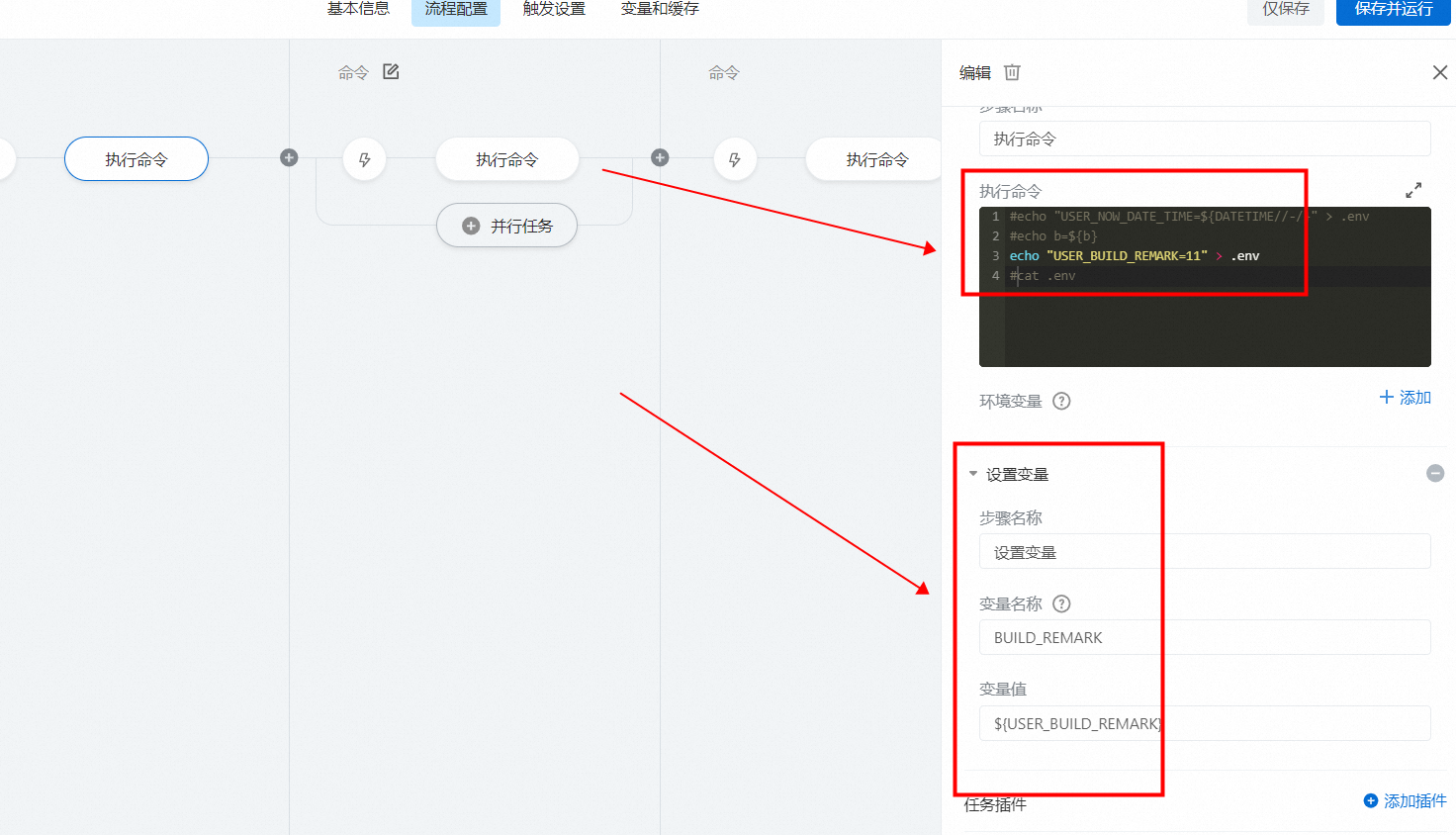Screen dimensions: 1456x835
Task: Click the edit icon beside the 命令 stage title
Action: pyautogui.click(x=391, y=71)
